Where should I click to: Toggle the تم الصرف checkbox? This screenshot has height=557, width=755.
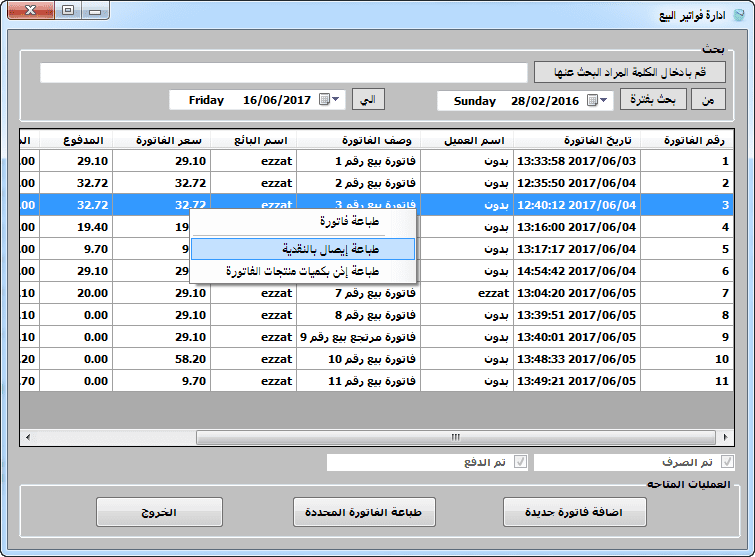pyautogui.click(x=726, y=462)
